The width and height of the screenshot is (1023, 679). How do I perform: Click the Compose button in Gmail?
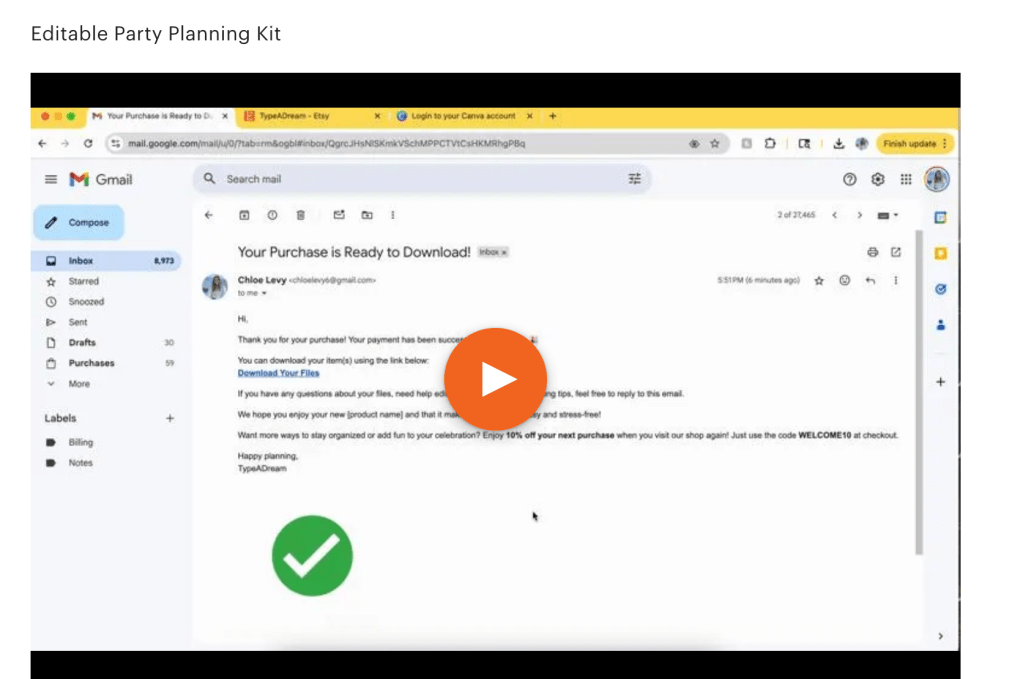(x=79, y=222)
